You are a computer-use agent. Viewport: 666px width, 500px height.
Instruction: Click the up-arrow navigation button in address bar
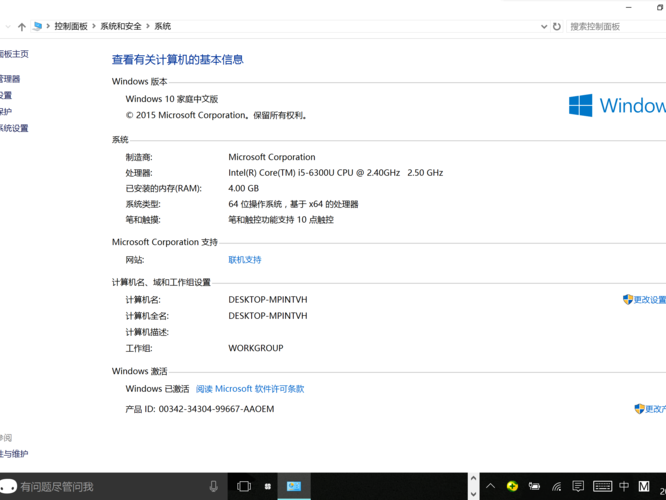click(x=22, y=27)
